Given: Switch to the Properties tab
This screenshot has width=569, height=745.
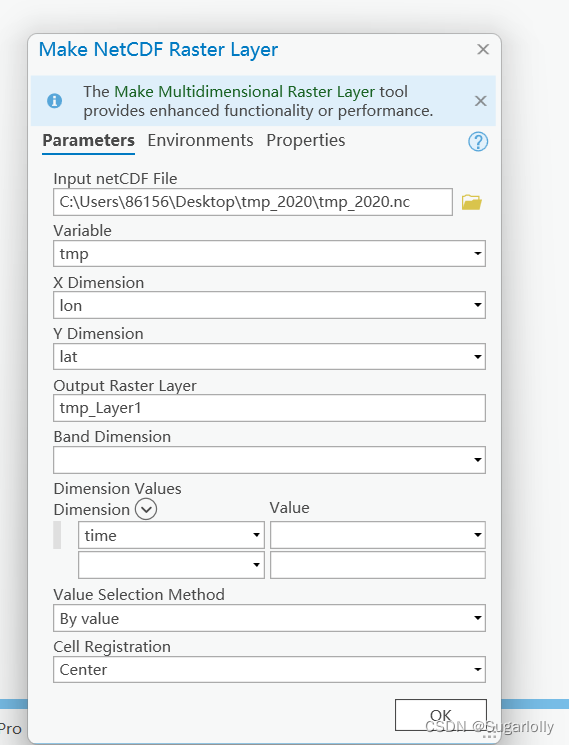Looking at the screenshot, I should pos(305,140).
